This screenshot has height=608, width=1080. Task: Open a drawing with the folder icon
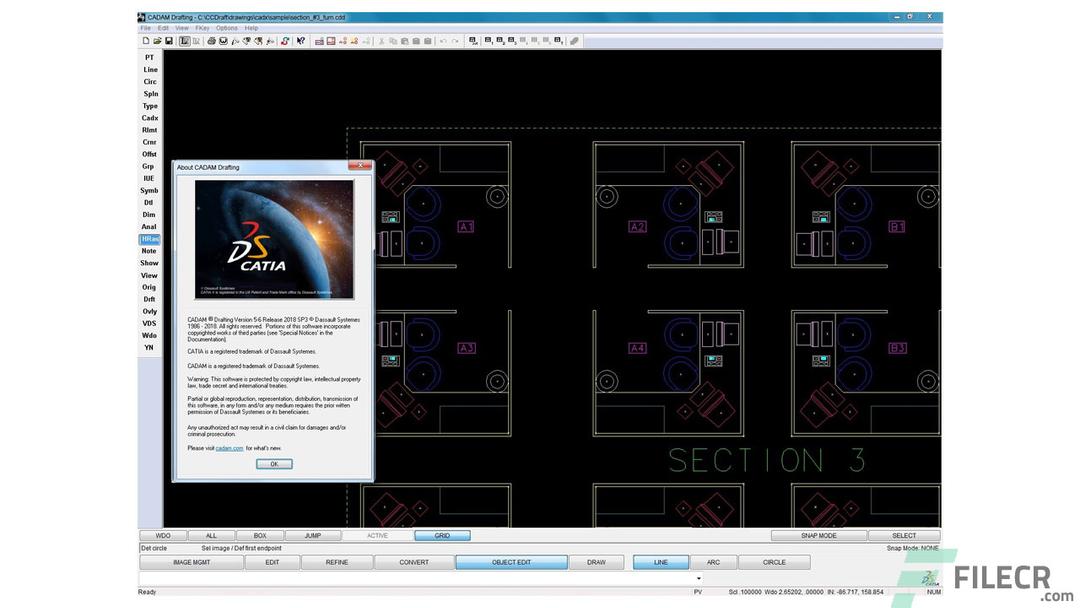tap(157, 40)
